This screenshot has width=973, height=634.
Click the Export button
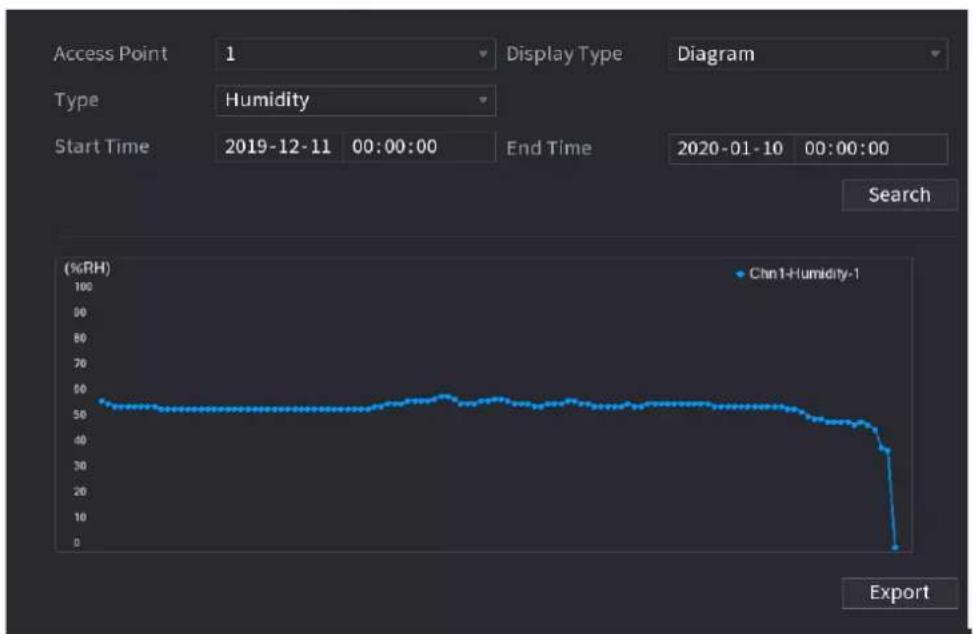coord(899,592)
